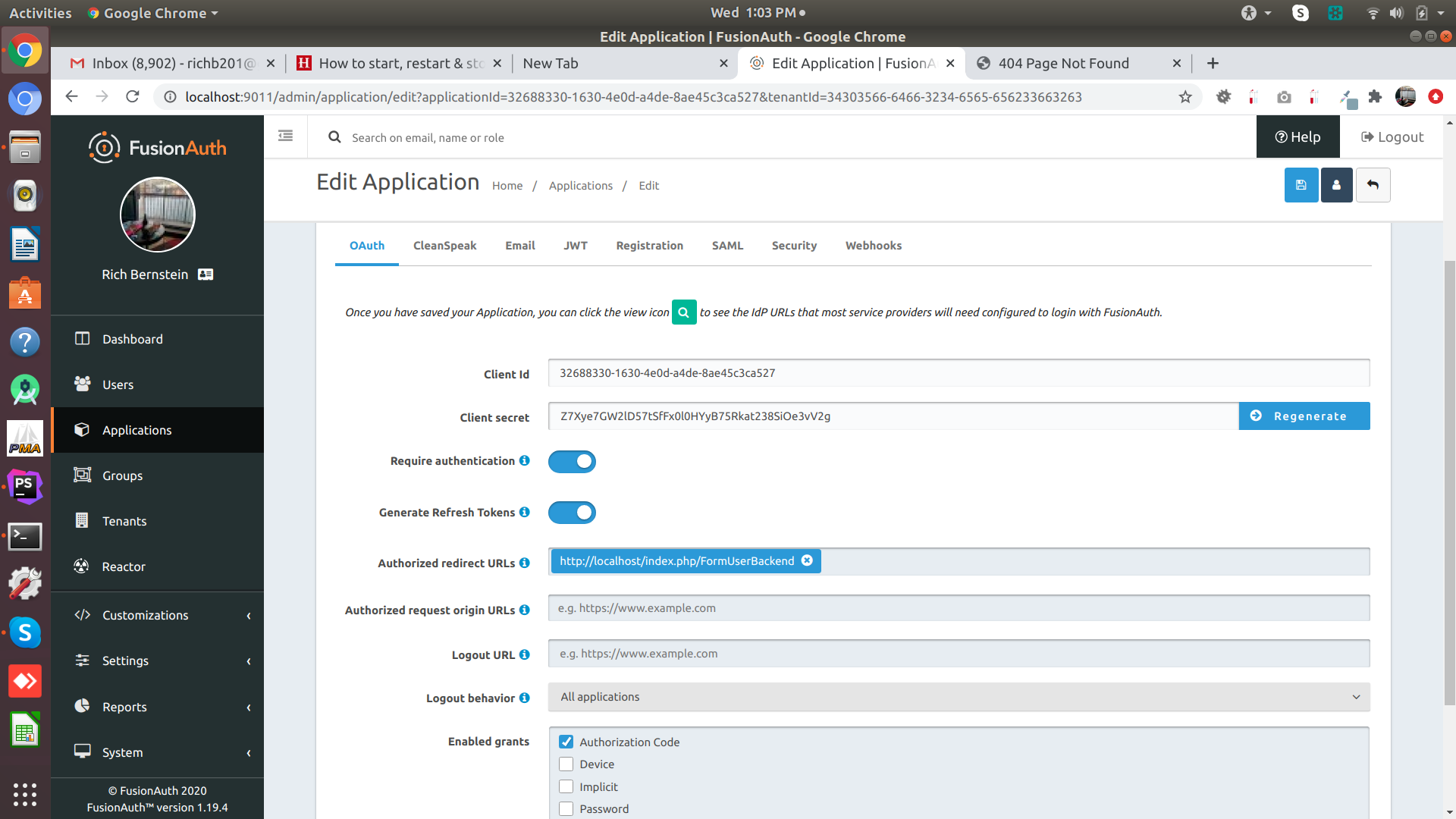Open the Logout behavior dropdown

(x=959, y=697)
